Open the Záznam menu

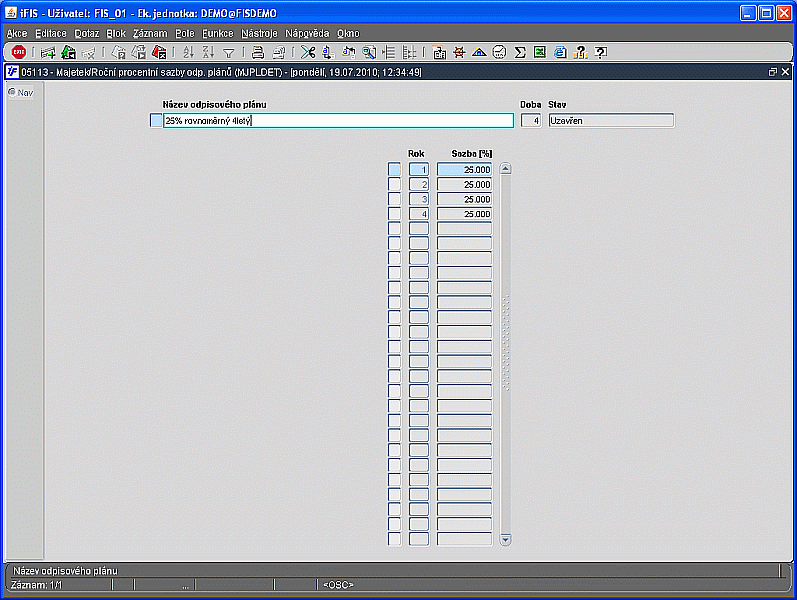pos(150,33)
